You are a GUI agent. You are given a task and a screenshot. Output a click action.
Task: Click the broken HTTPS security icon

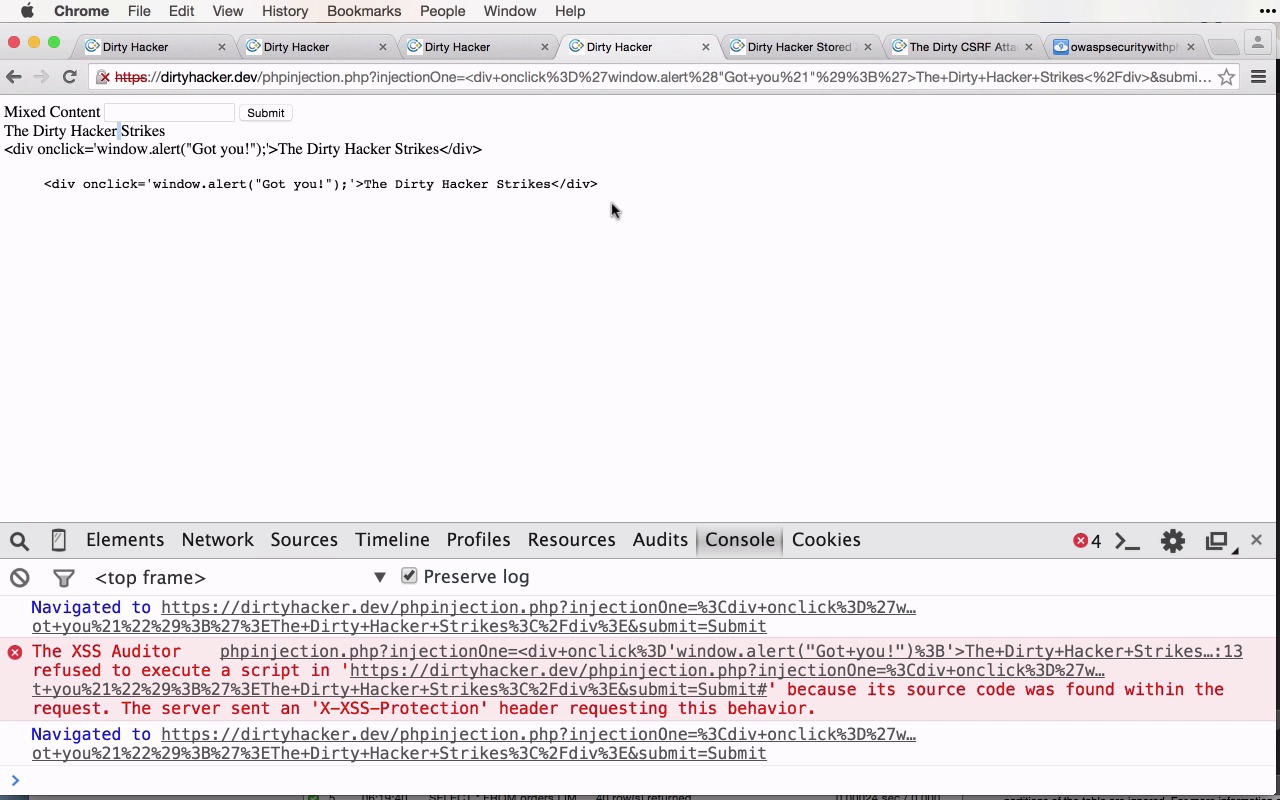pyautogui.click(x=102, y=77)
